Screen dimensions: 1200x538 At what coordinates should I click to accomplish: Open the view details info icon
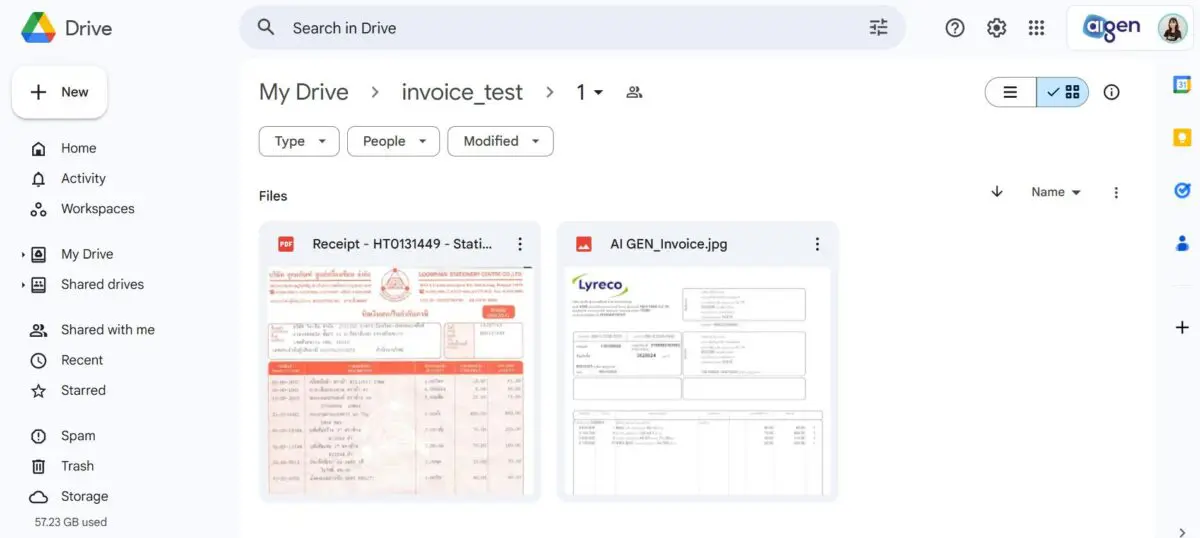(1111, 92)
